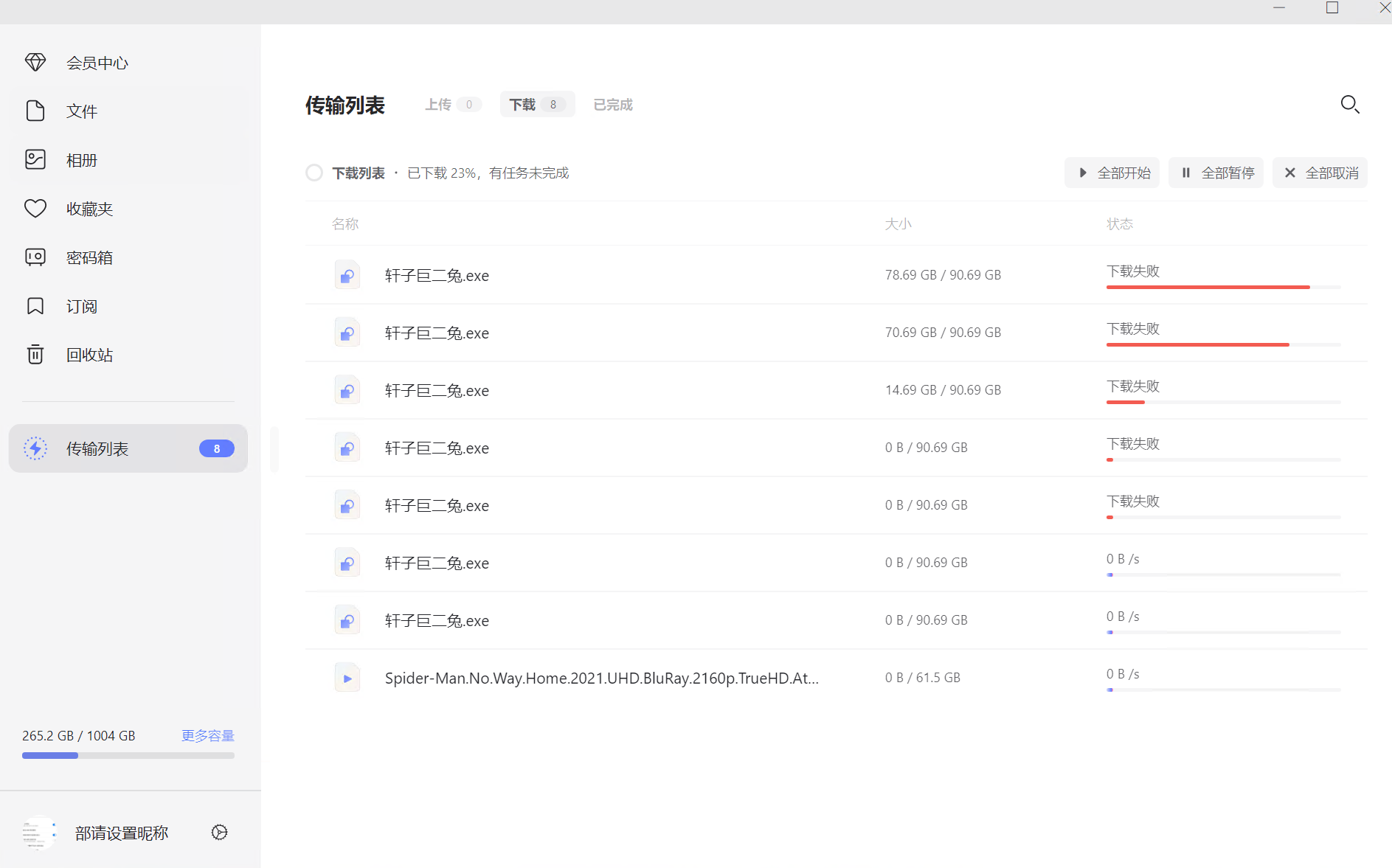The image size is (1392, 868).
Task: Click the diamond icon for 会员中心
Action: pos(35,63)
